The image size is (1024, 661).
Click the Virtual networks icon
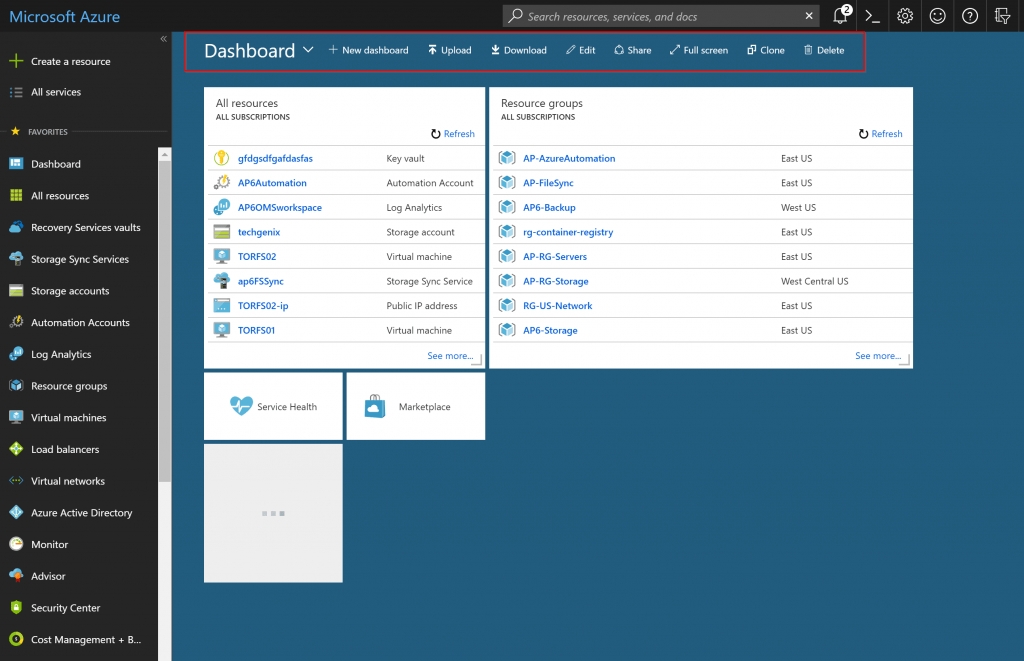(x=16, y=481)
